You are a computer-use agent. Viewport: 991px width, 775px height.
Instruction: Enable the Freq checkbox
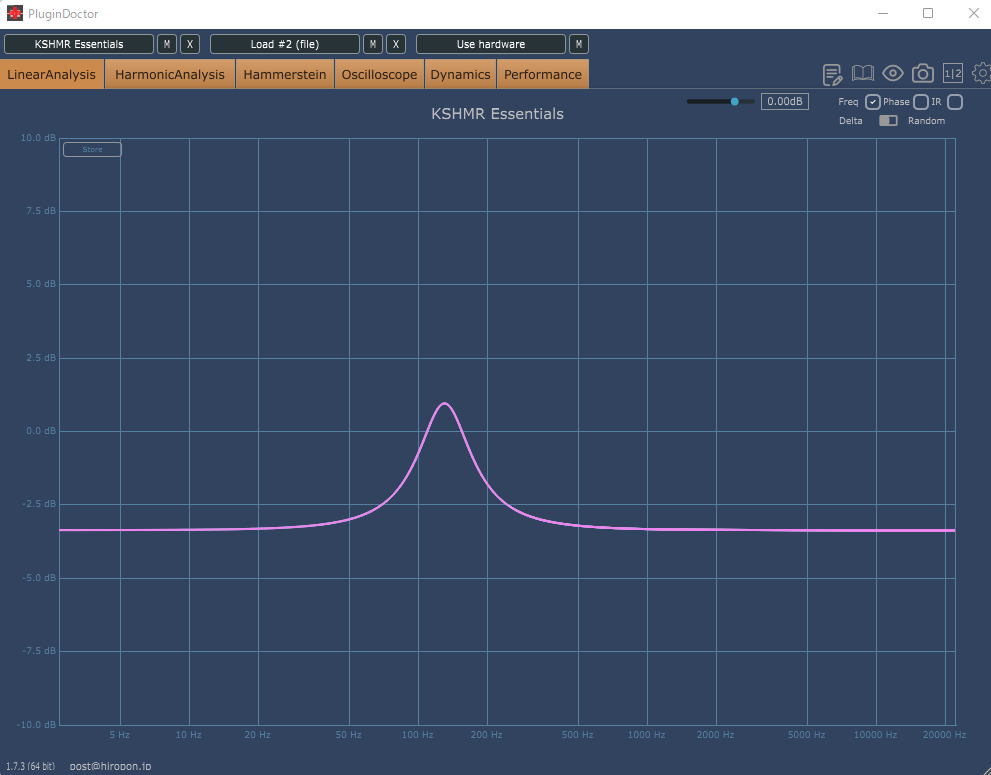[x=872, y=102]
